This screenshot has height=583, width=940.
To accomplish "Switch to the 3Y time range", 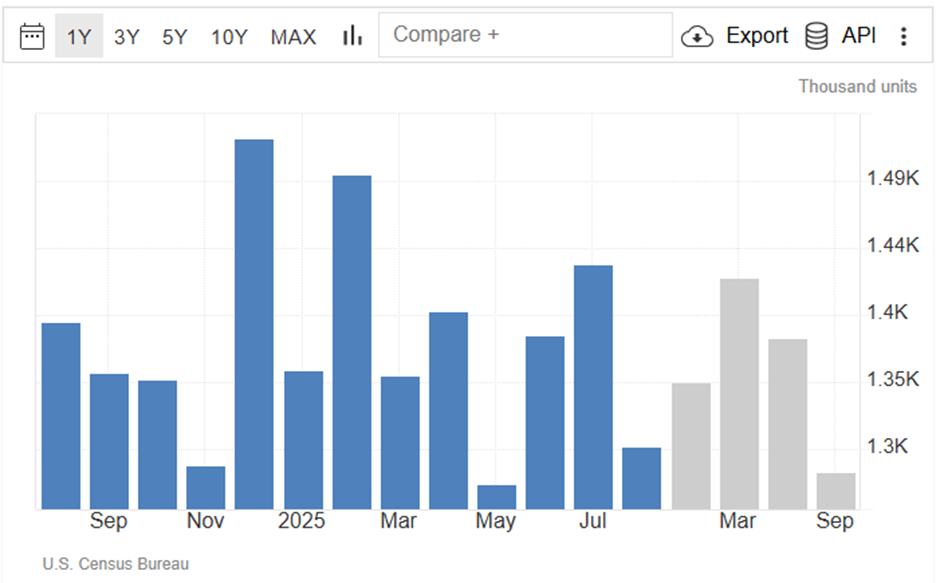I will 127,37.
